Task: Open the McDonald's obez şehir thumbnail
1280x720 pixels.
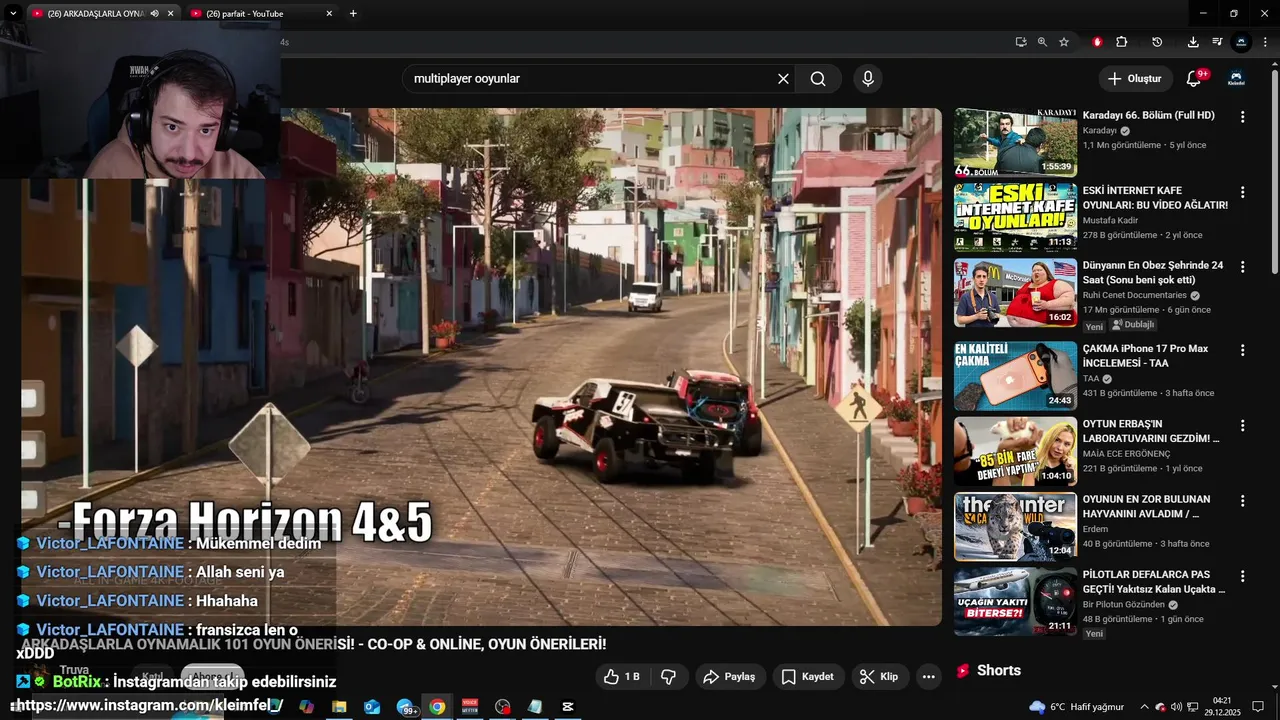Action: click(x=1015, y=292)
